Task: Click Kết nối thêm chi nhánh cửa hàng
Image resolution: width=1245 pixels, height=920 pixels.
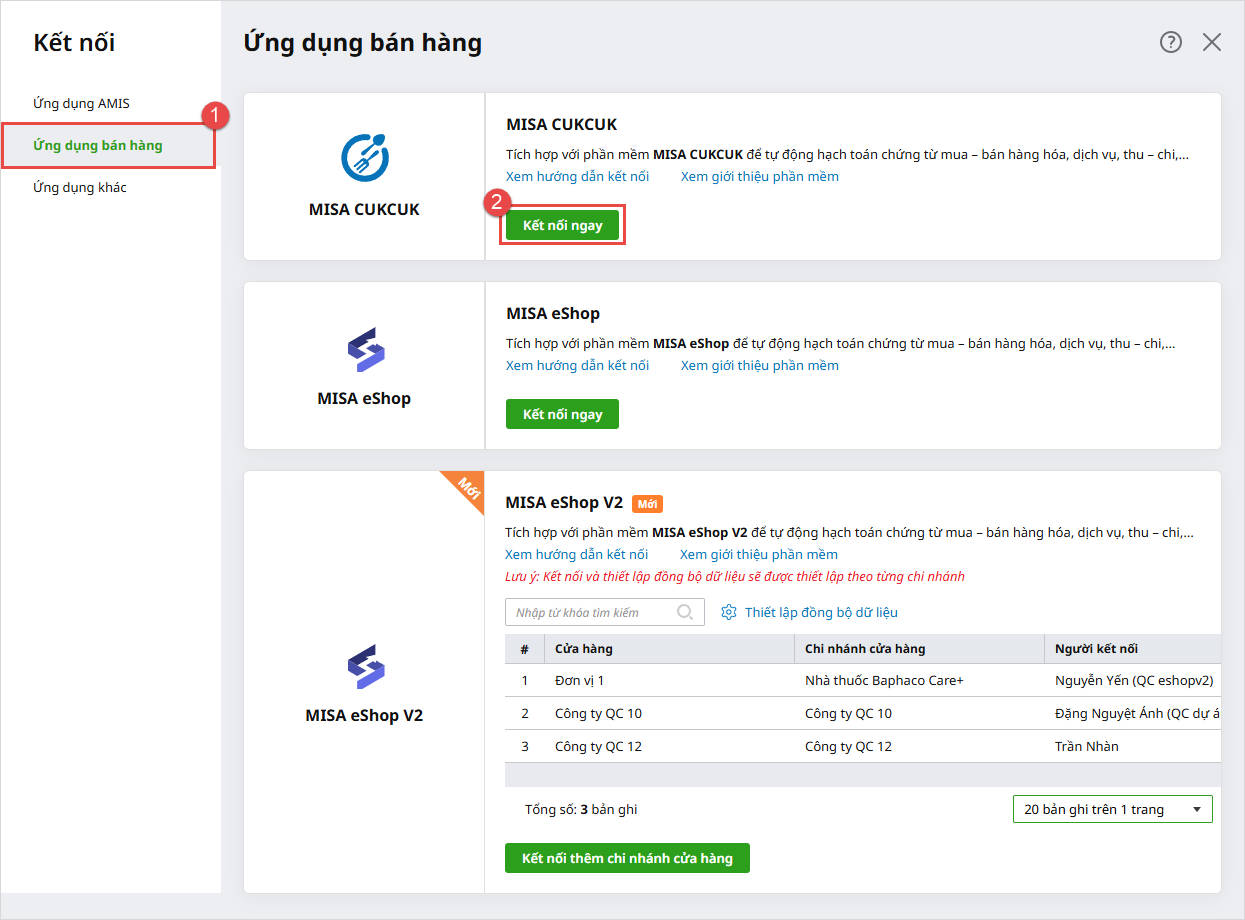Action: (627, 858)
